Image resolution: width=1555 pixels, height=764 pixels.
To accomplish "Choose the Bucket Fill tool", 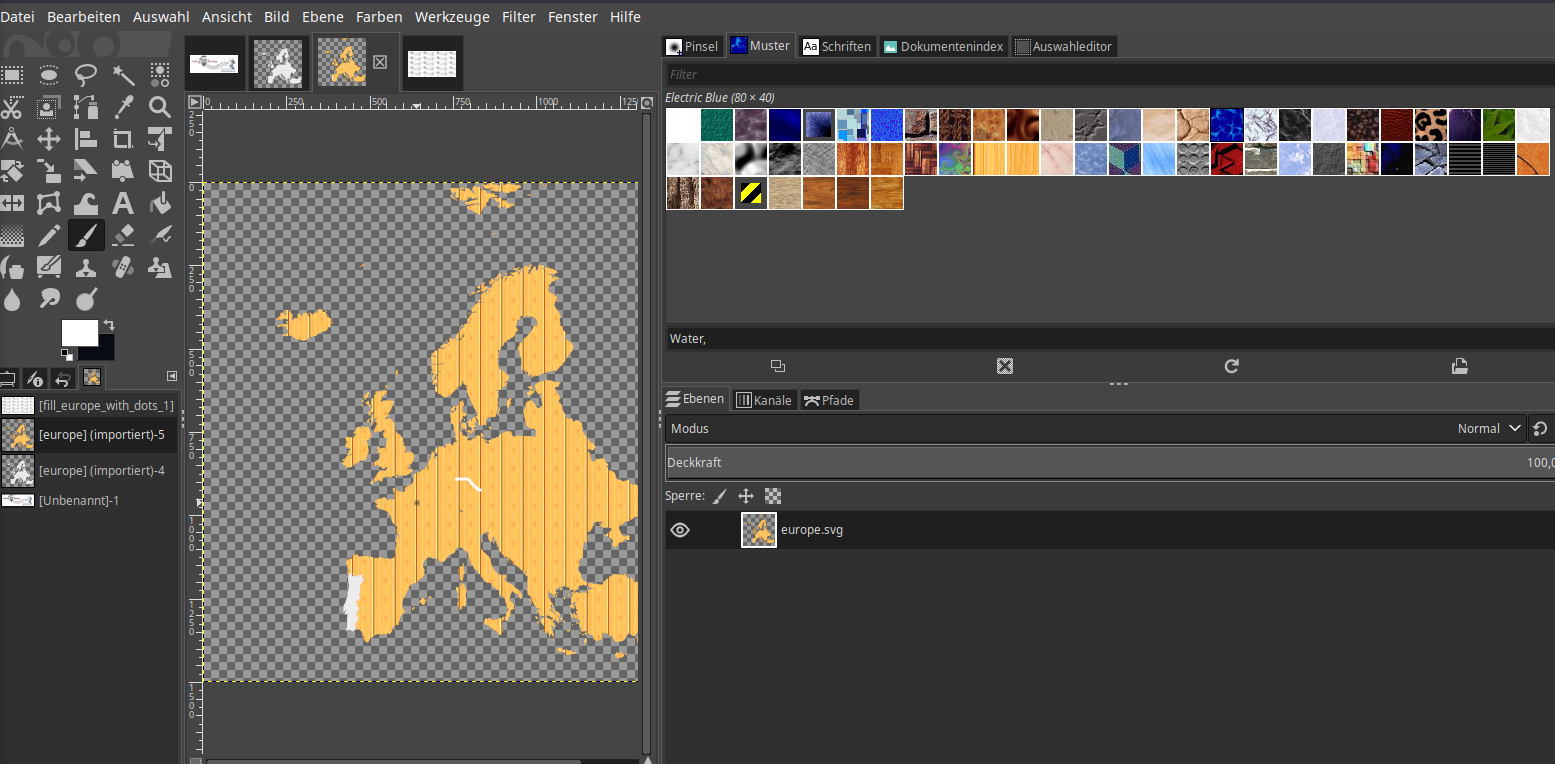I will (160, 204).
